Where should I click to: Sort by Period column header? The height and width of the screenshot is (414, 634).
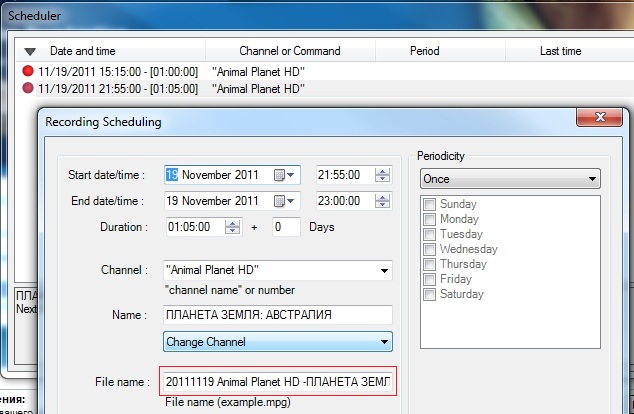425,51
